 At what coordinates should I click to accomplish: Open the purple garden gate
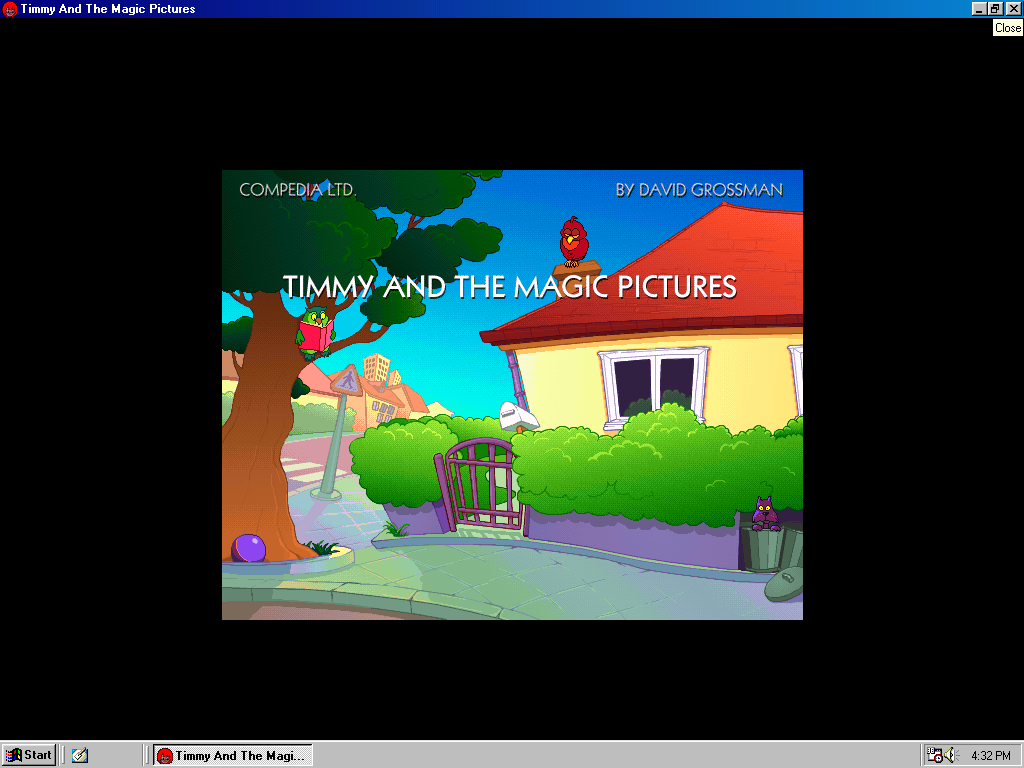coord(480,483)
